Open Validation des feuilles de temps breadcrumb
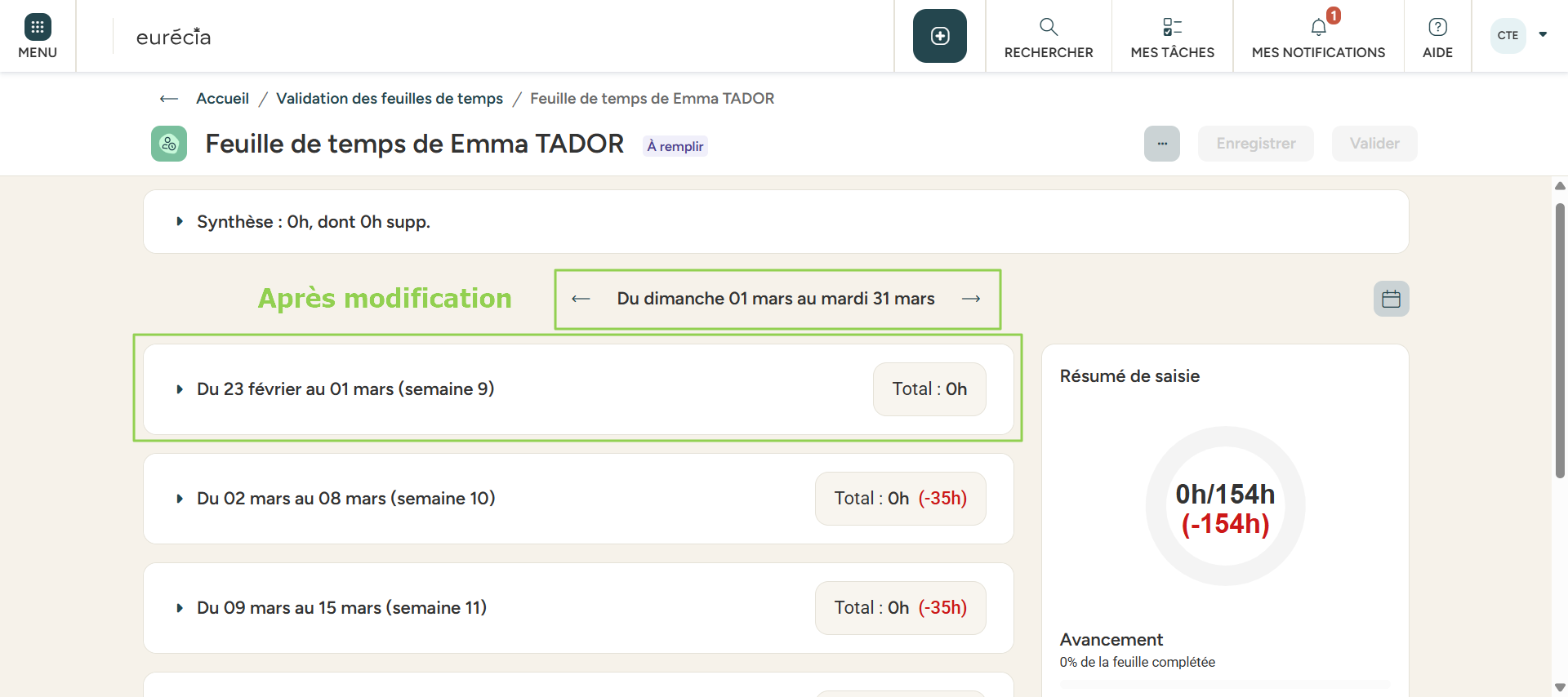 tap(389, 99)
